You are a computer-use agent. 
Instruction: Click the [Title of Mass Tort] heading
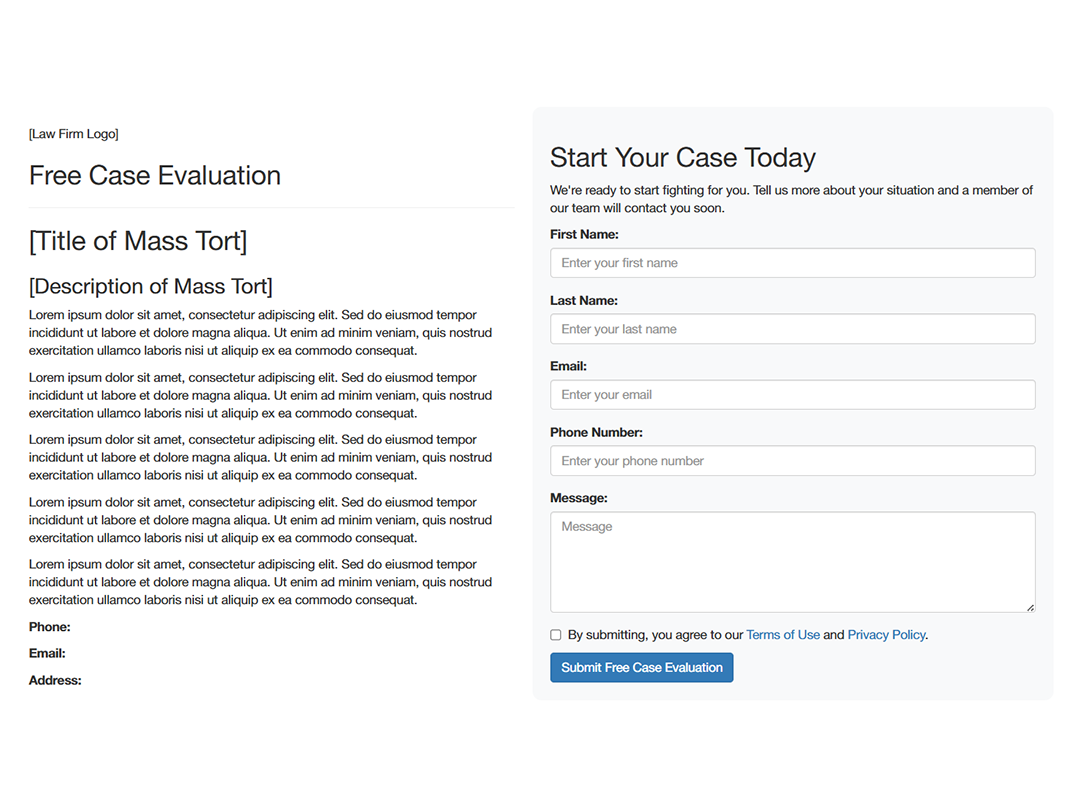(138, 241)
